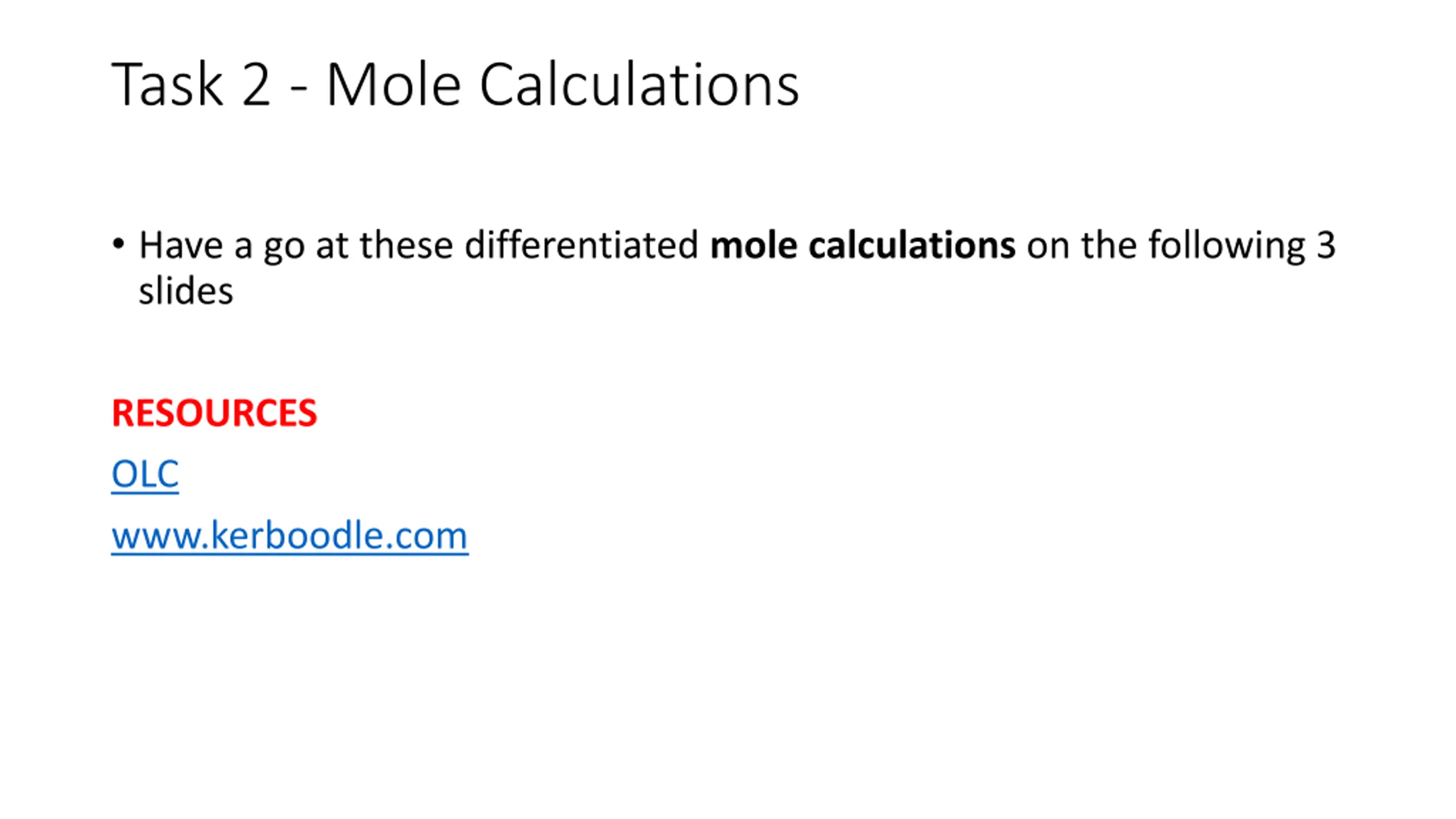1456x819 pixels.
Task: Click the word Task in the title
Action: coord(167,85)
